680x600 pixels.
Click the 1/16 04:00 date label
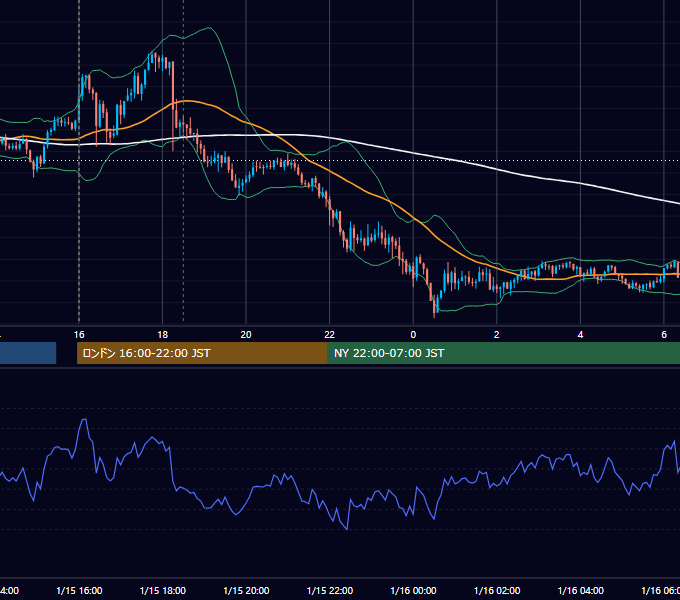pos(581,590)
